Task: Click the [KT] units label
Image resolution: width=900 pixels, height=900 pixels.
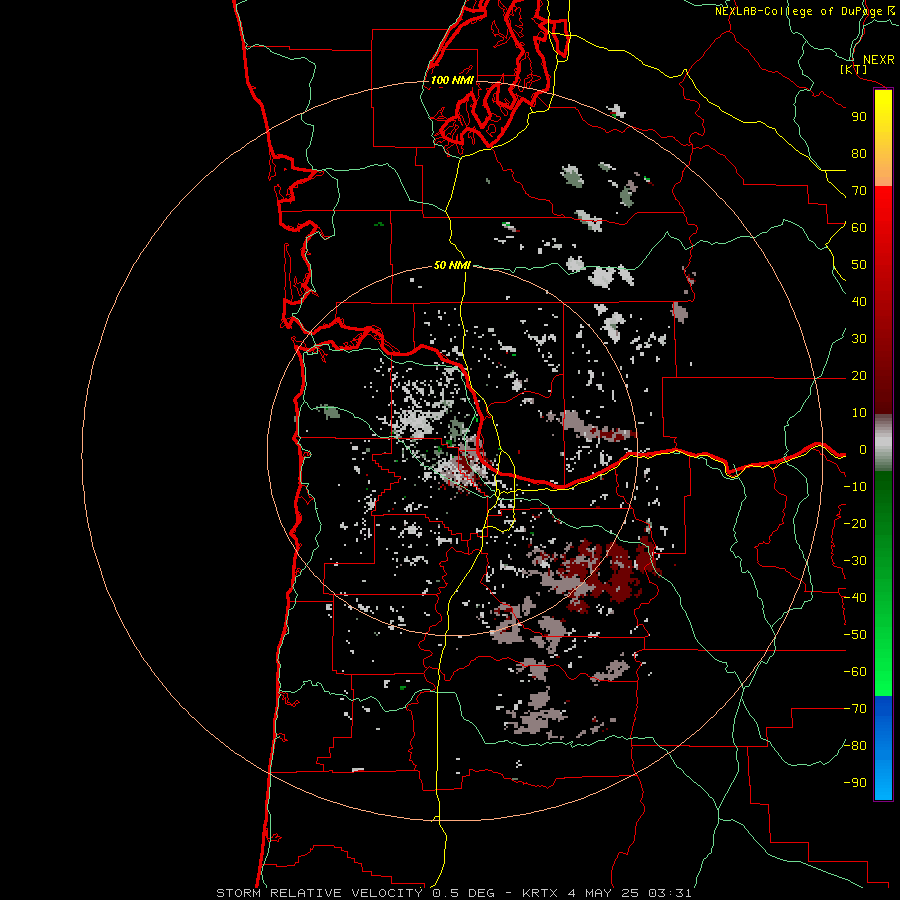Action: click(x=853, y=69)
